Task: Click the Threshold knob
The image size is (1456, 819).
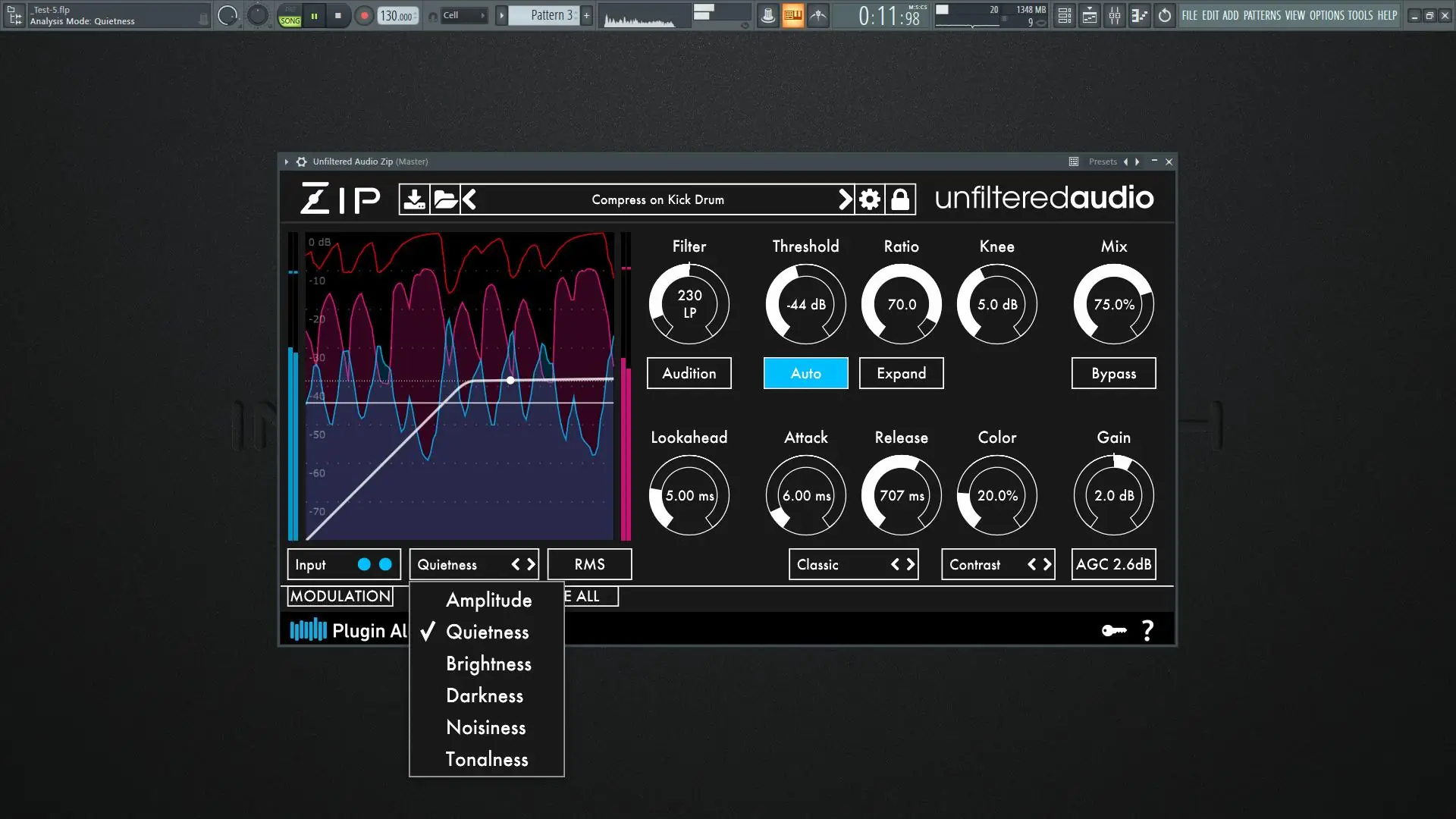Action: [805, 304]
